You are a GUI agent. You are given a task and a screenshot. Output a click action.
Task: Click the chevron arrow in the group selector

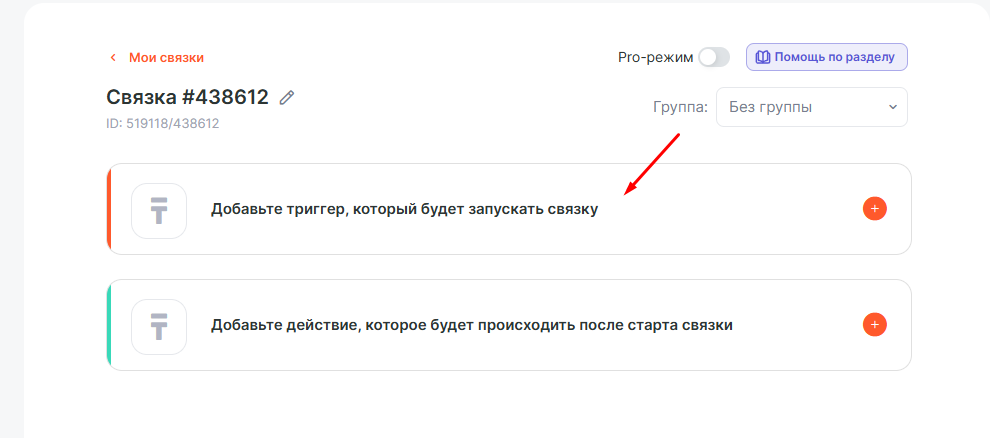(x=892, y=107)
